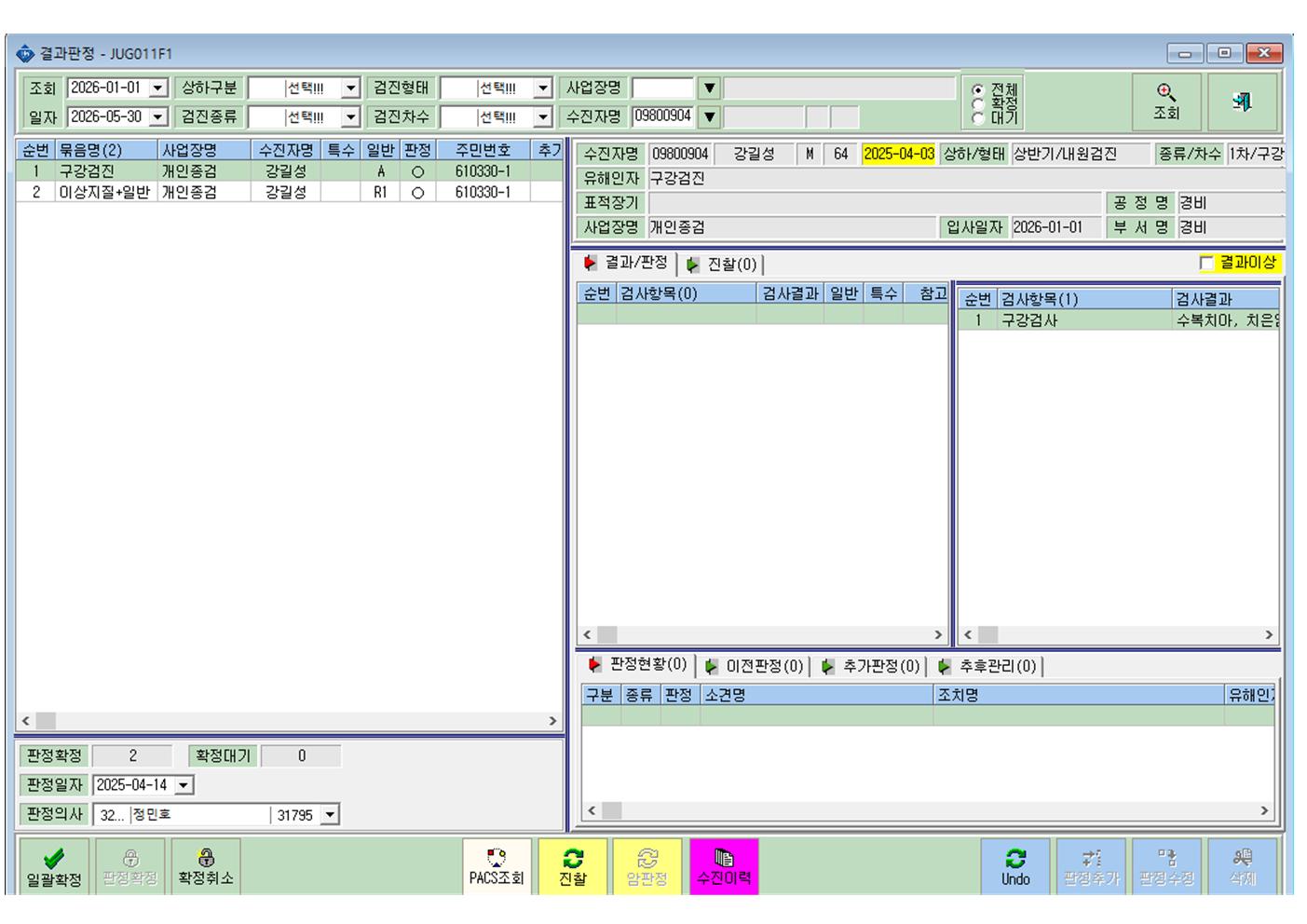Click the yellow 진찰 refresh button
This screenshot has width=1307, height=924.
(573, 866)
